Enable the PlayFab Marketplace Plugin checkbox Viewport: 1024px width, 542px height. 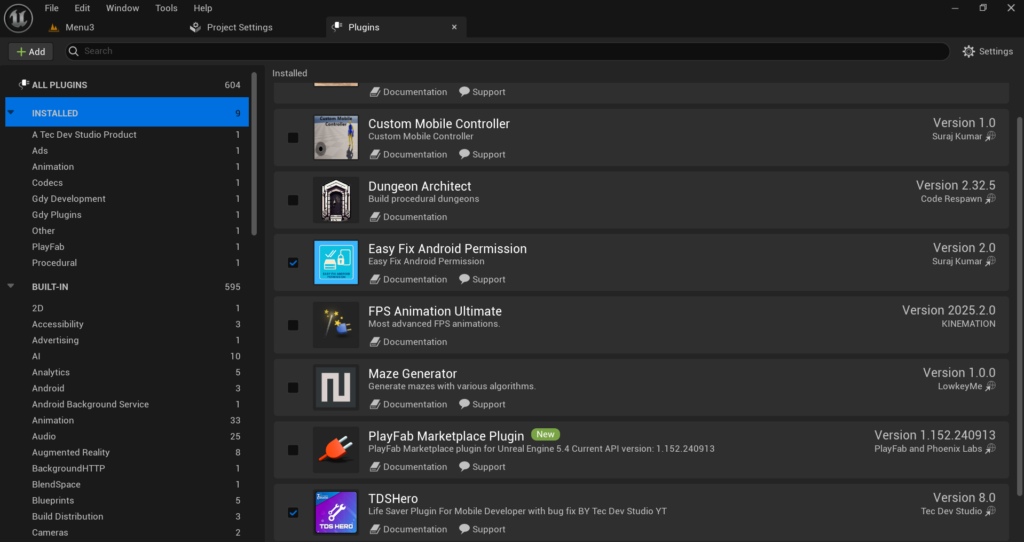point(293,450)
